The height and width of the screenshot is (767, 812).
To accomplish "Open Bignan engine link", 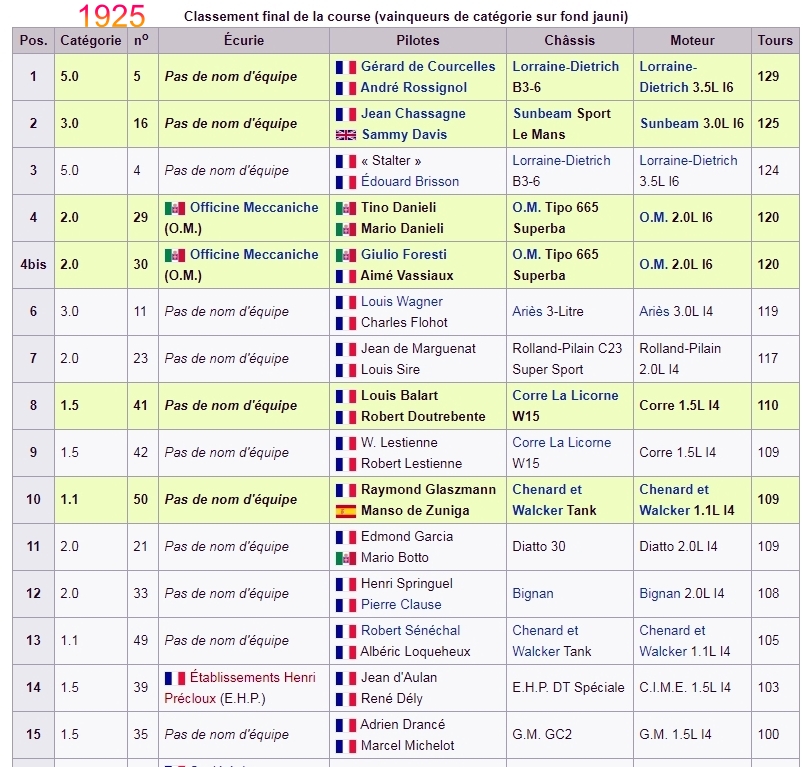I will coord(660,594).
